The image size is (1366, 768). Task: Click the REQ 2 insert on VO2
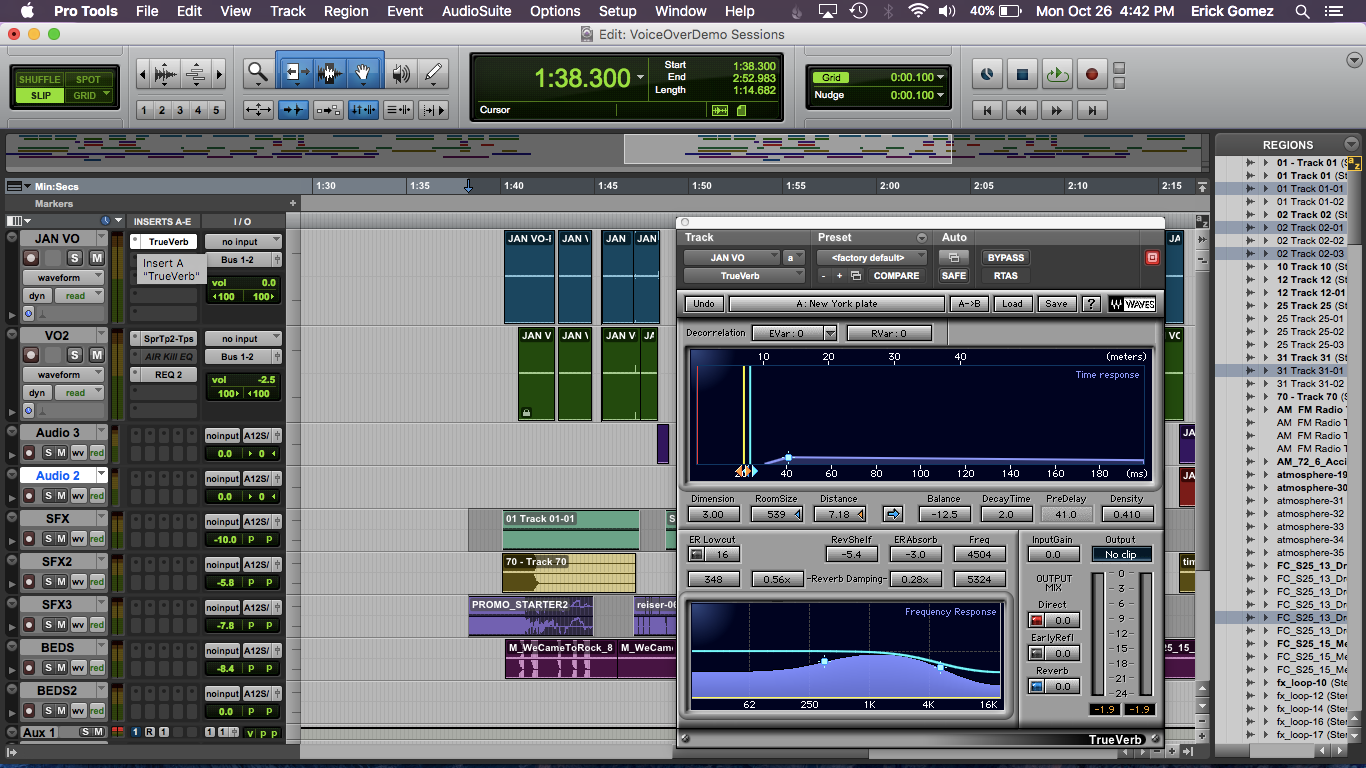pyautogui.click(x=163, y=374)
